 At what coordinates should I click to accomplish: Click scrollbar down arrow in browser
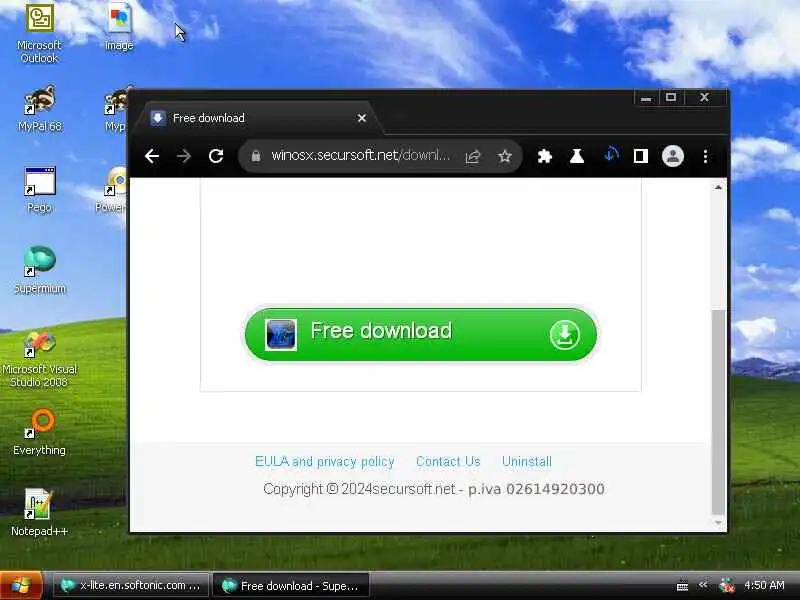pos(718,522)
